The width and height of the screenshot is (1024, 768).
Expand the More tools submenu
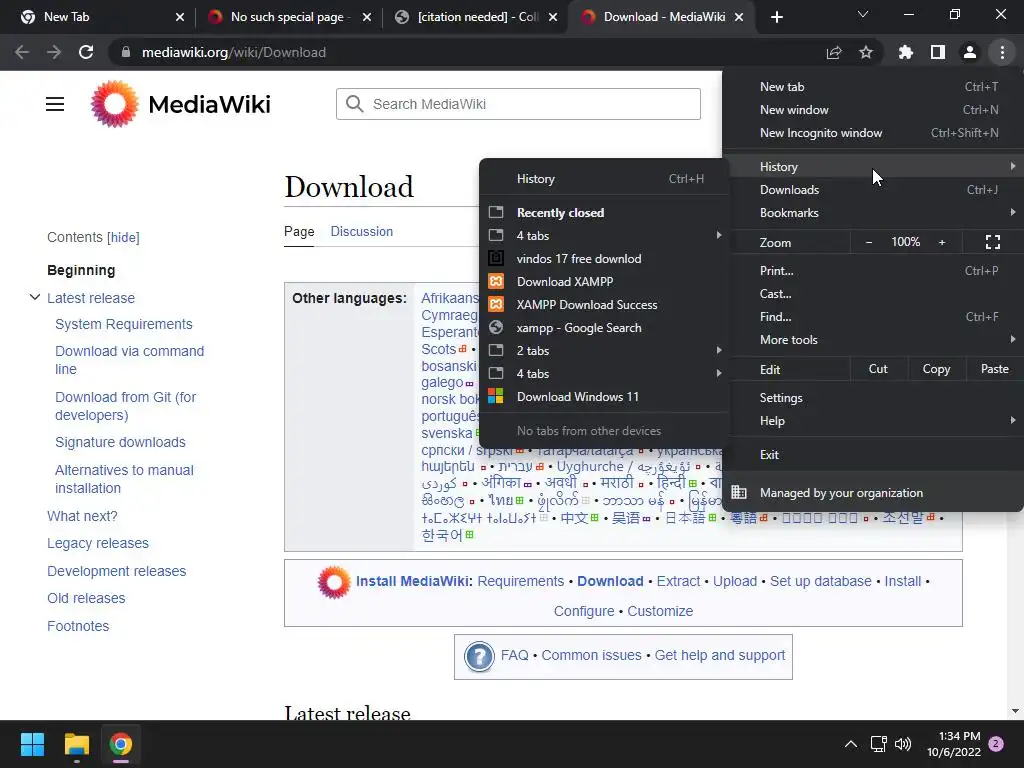coord(873,340)
